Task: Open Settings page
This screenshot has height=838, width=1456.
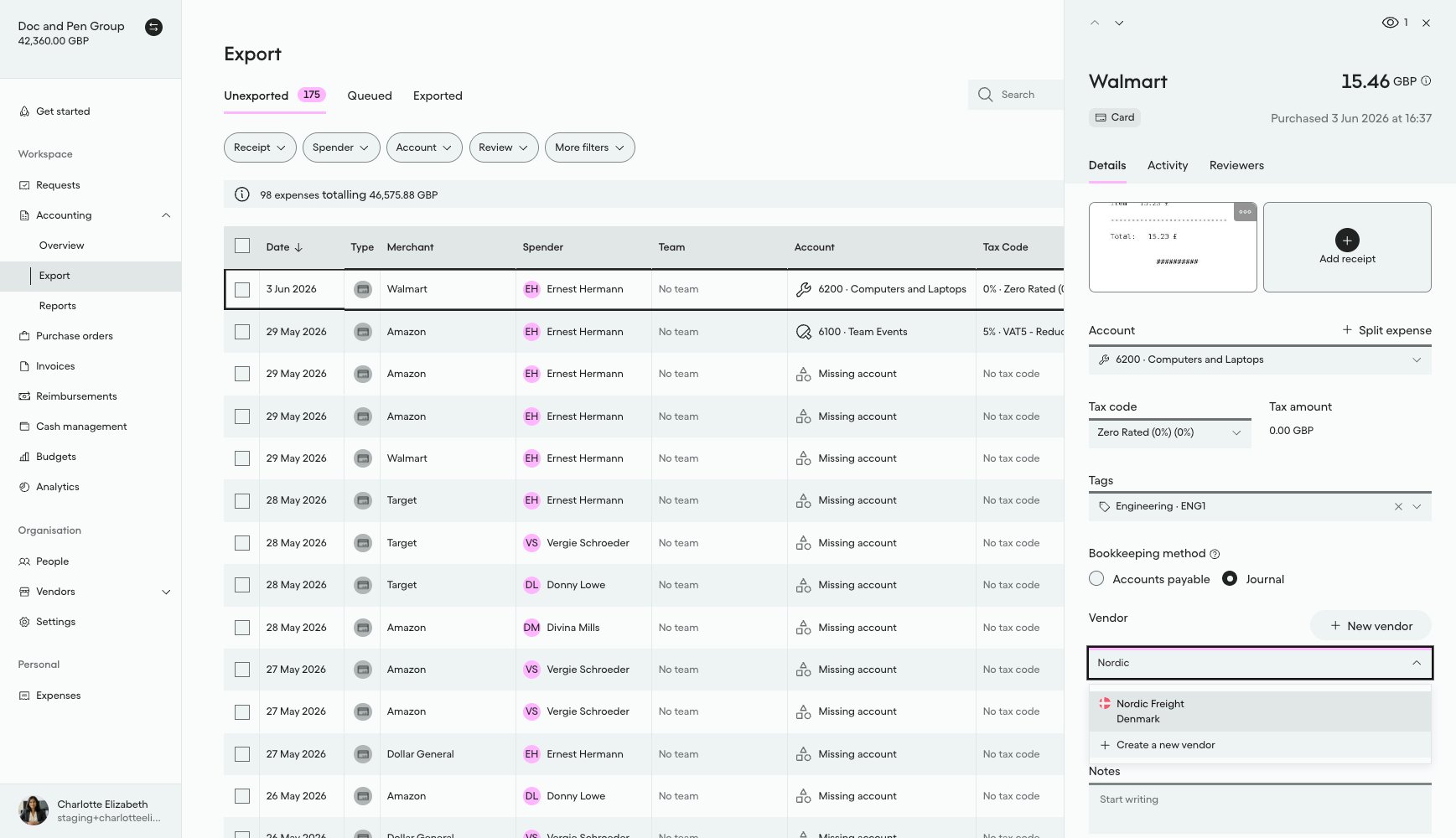Action: point(55,622)
